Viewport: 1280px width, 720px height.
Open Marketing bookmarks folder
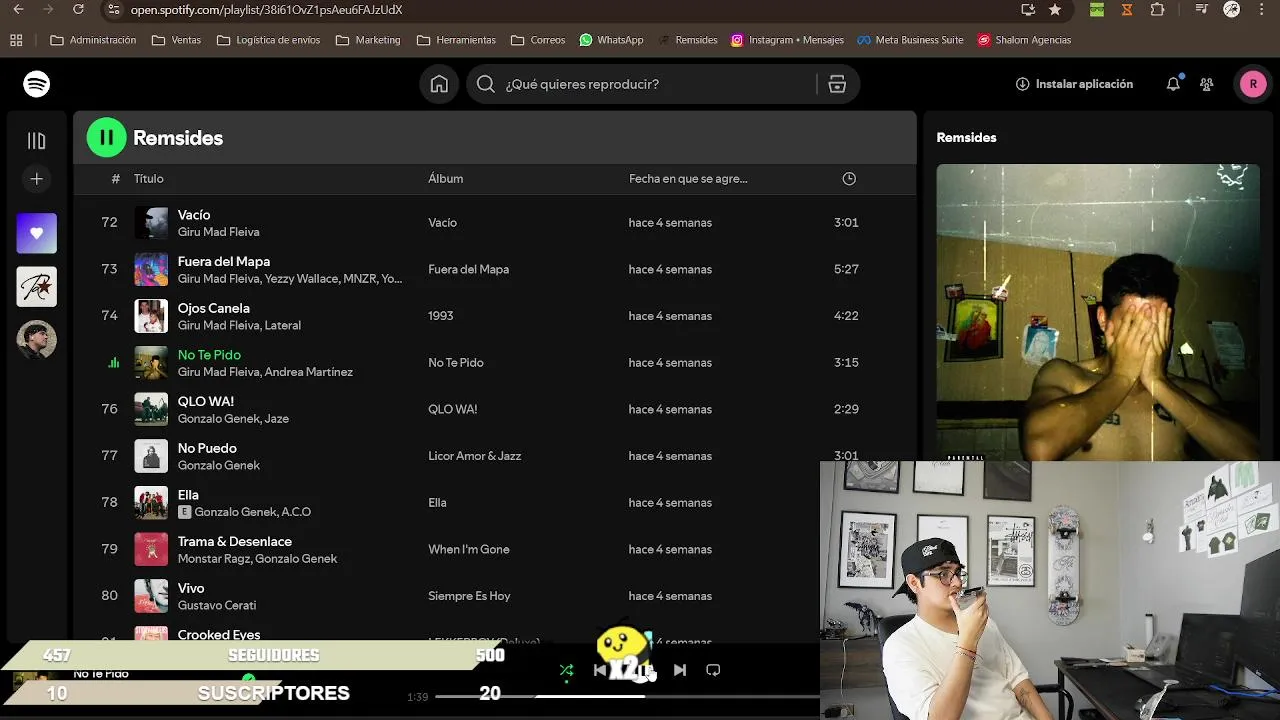pos(368,40)
